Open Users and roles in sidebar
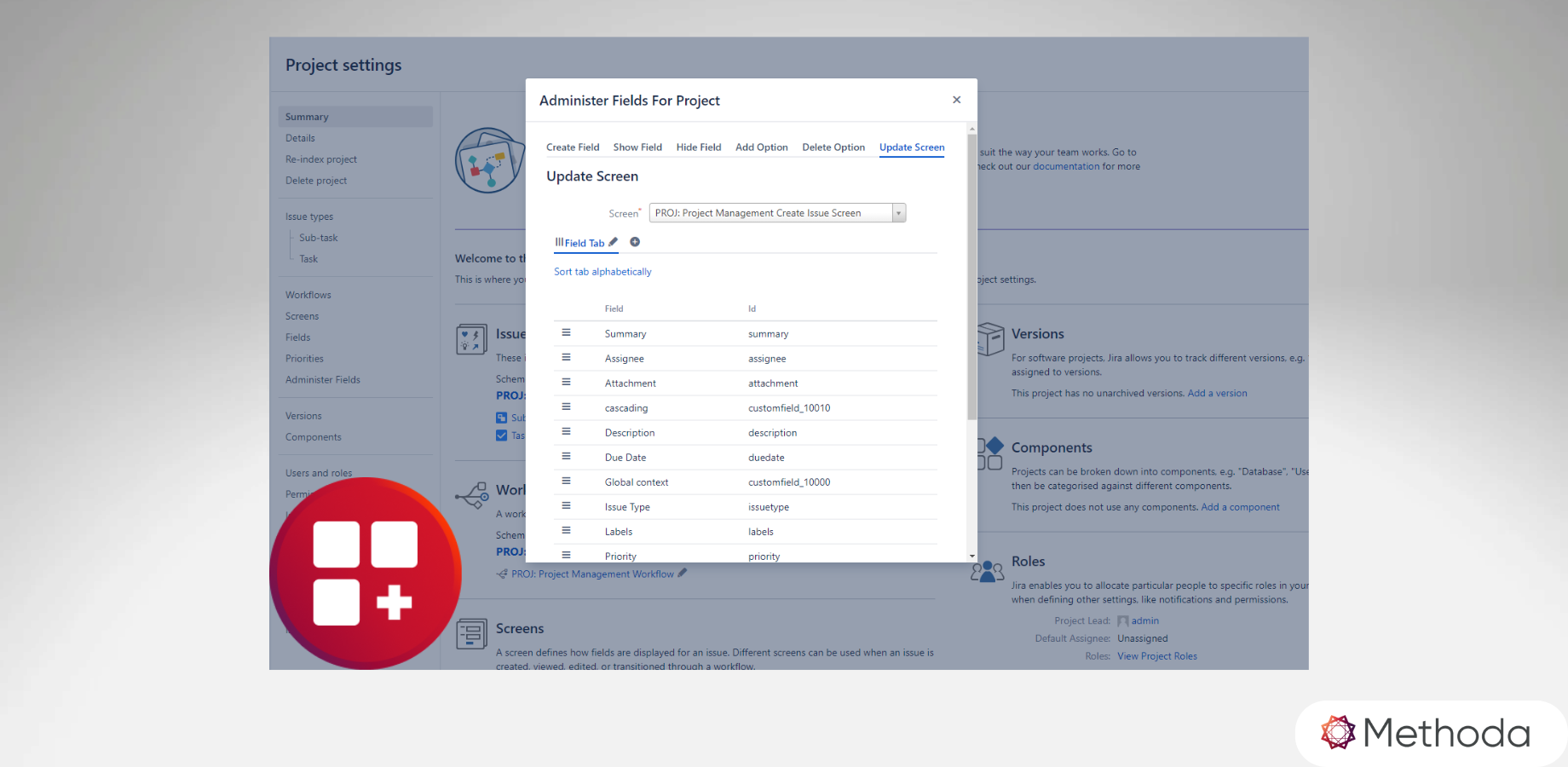Screen dimensions: 1568x767 click(x=319, y=473)
